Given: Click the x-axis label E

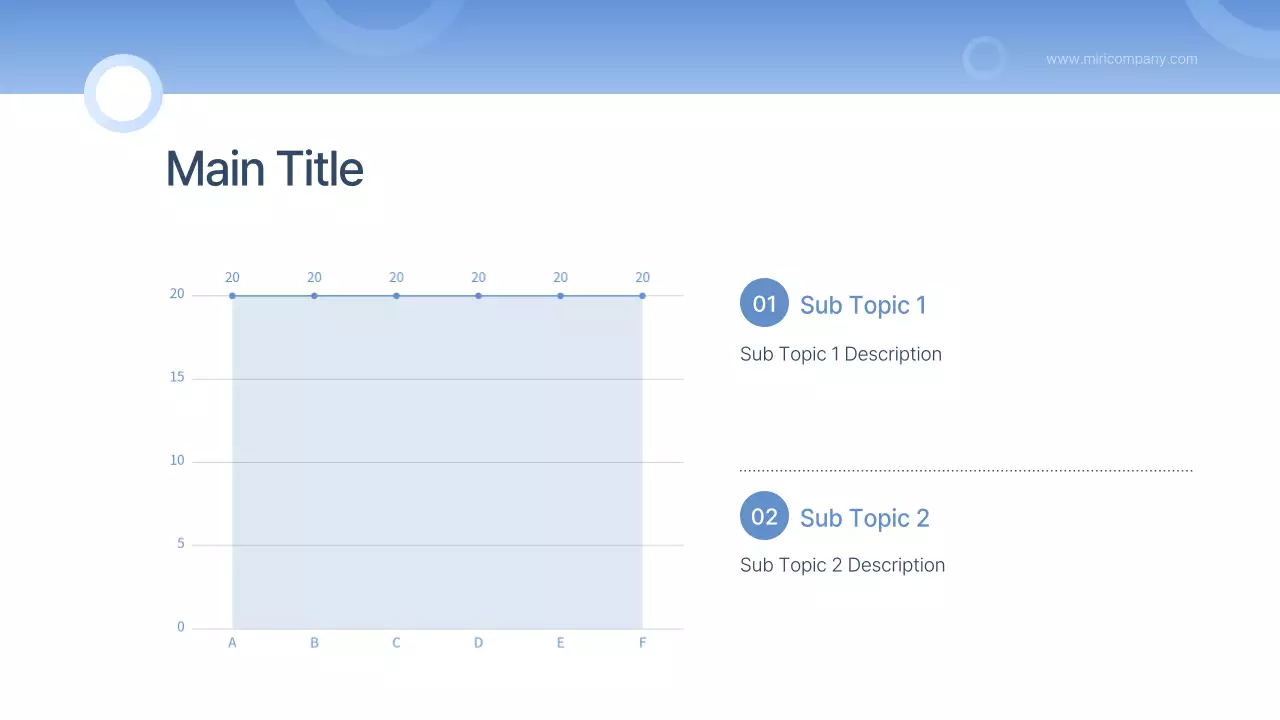Looking at the screenshot, I should tap(560, 643).
